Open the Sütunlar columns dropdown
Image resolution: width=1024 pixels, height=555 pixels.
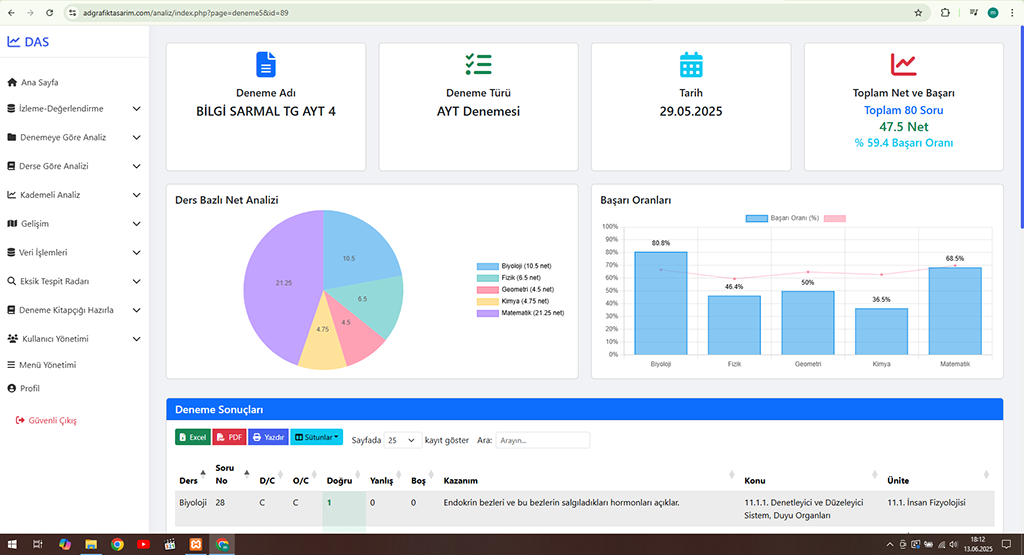(x=316, y=437)
